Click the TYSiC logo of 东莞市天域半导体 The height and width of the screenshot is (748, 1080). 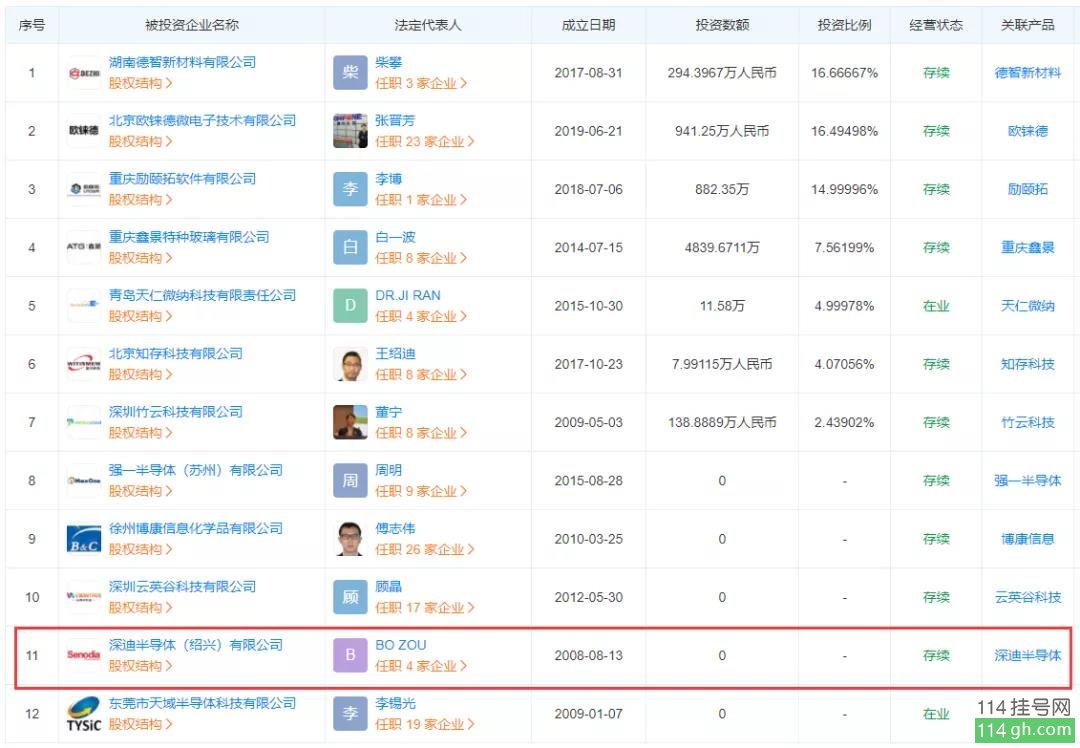84,714
